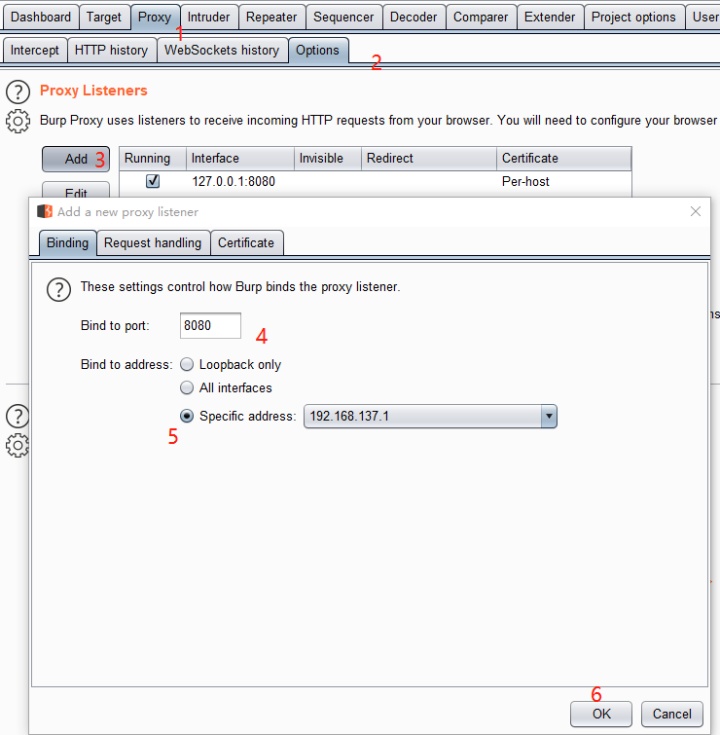Select All interfaces radio button
The width and height of the screenshot is (720, 735).
[x=187, y=388]
